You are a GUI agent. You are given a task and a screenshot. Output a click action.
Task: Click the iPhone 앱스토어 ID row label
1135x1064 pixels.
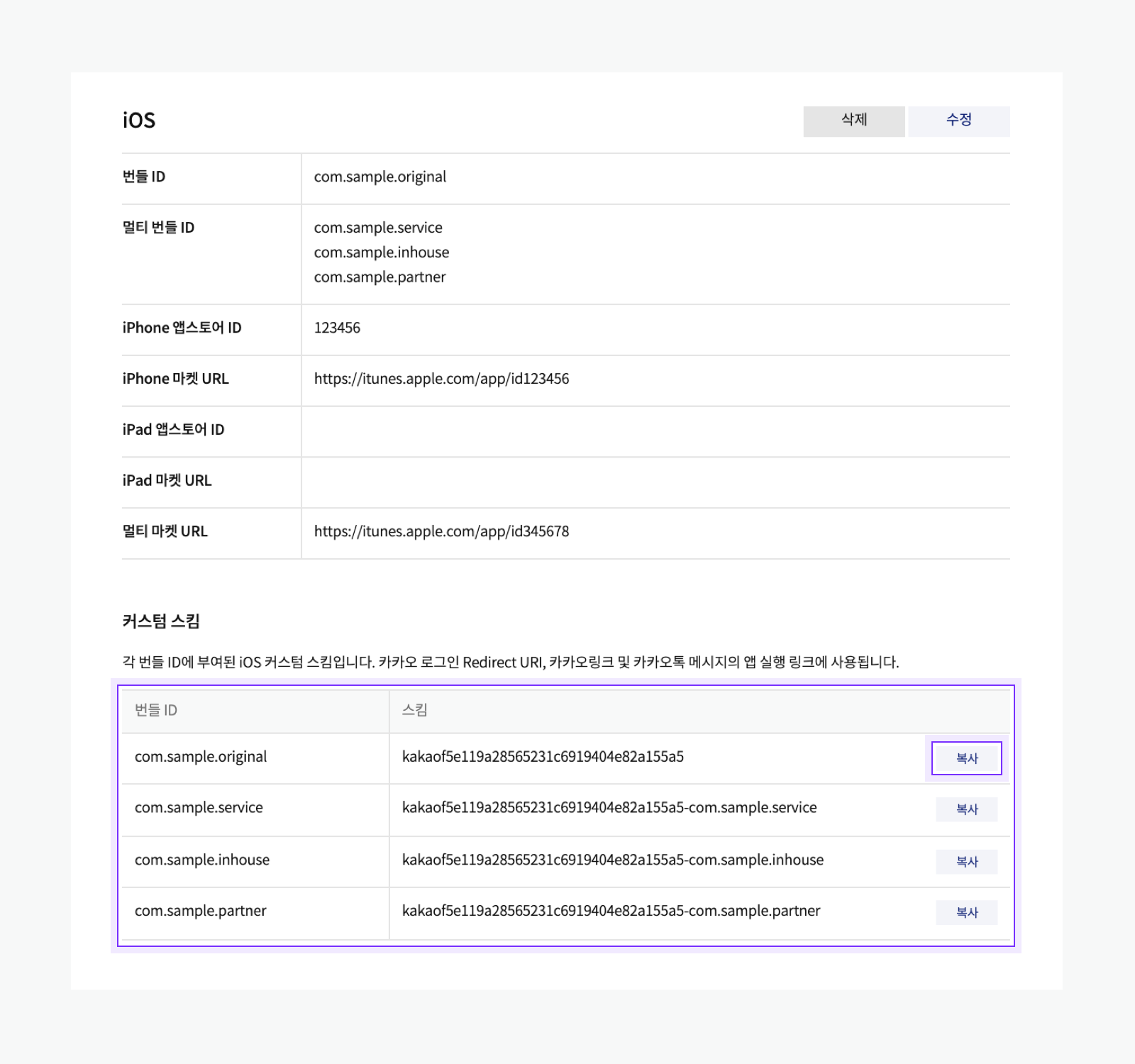[182, 328]
